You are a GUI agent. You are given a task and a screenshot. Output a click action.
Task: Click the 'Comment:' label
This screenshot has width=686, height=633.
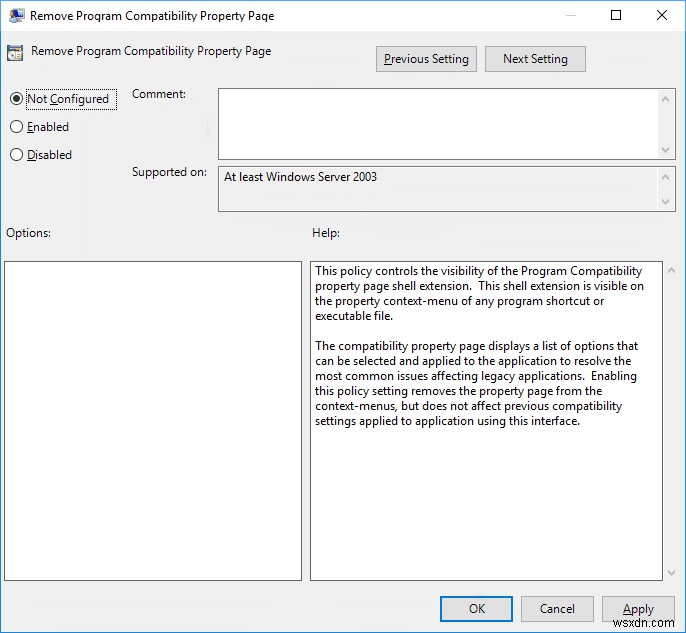pos(159,94)
